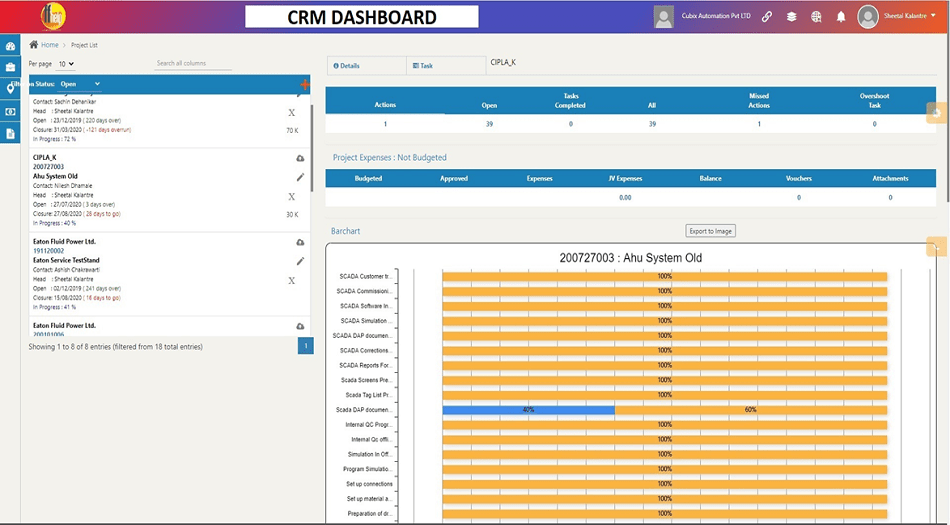Click 'Scada DAP documen...' chart row label
This screenshot has height=525, width=950.
[364, 410]
